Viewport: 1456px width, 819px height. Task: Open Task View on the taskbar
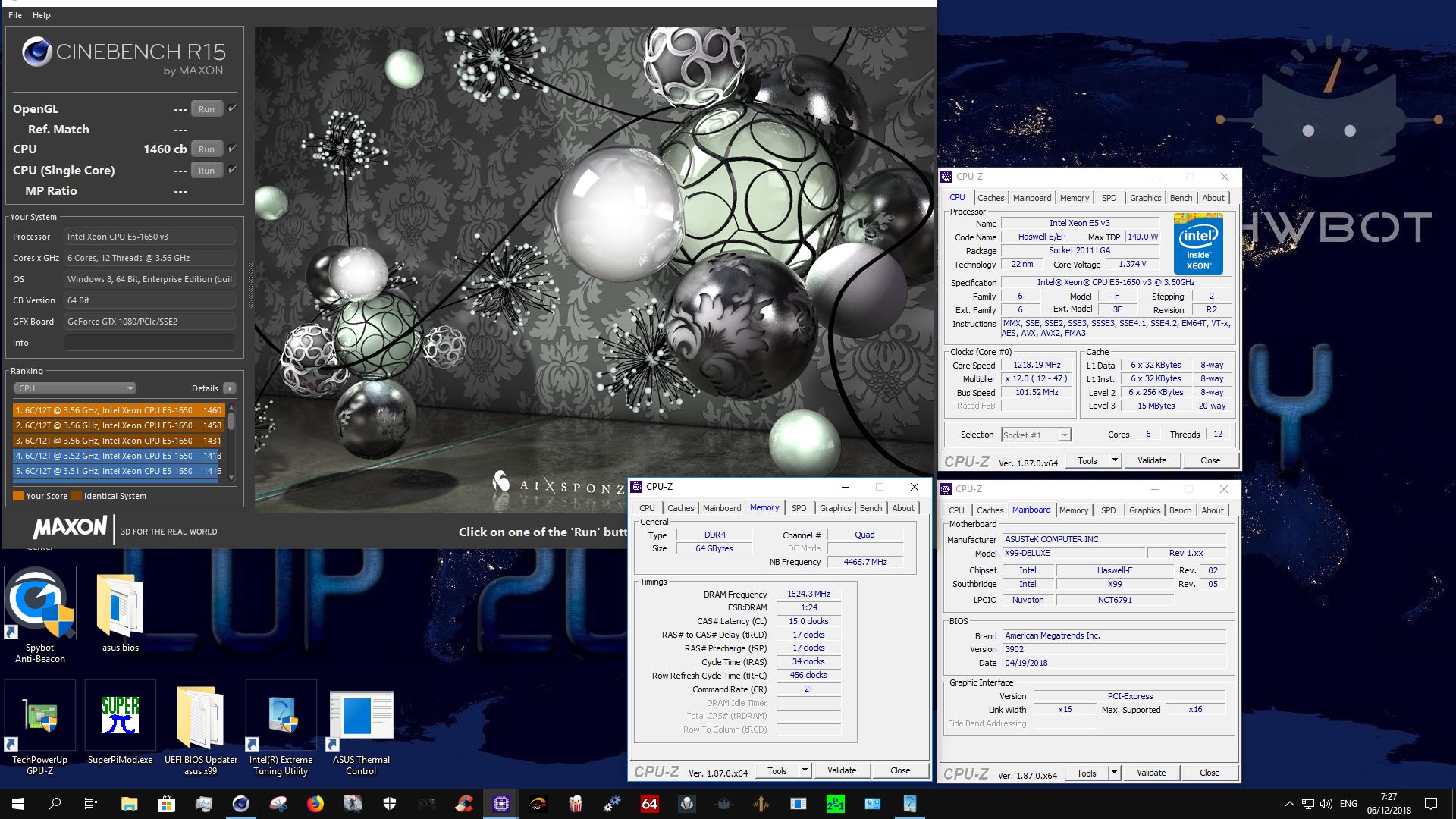(x=91, y=804)
